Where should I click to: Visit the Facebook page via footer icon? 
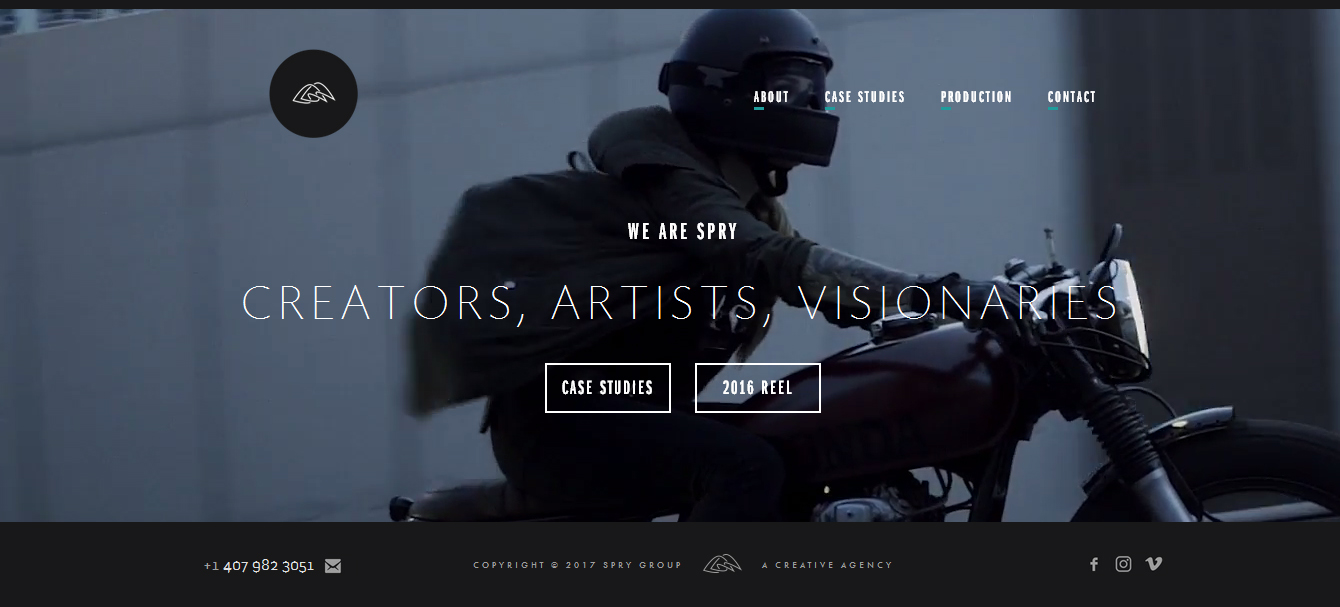tap(1094, 565)
